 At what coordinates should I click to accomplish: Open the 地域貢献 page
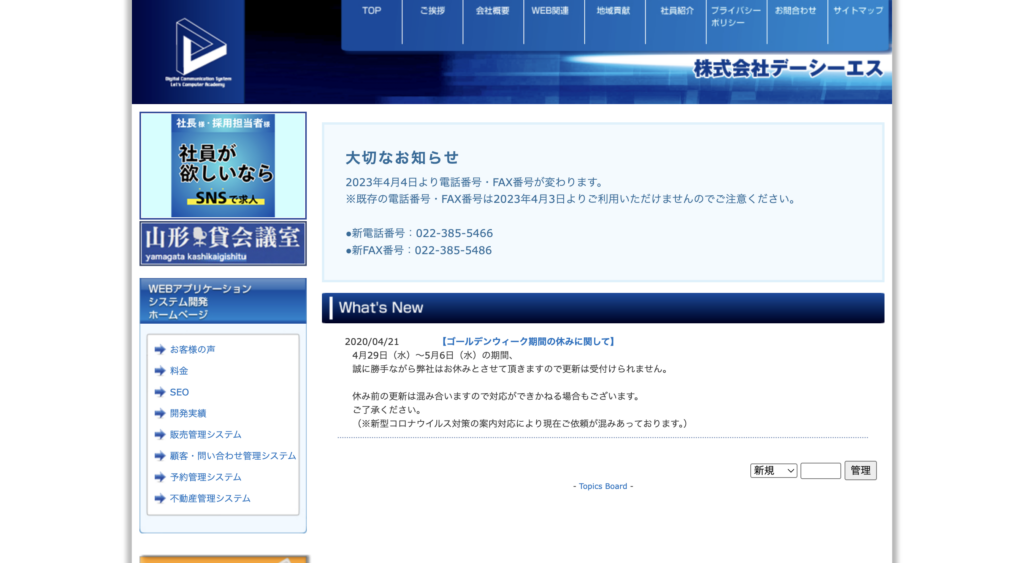(613, 12)
